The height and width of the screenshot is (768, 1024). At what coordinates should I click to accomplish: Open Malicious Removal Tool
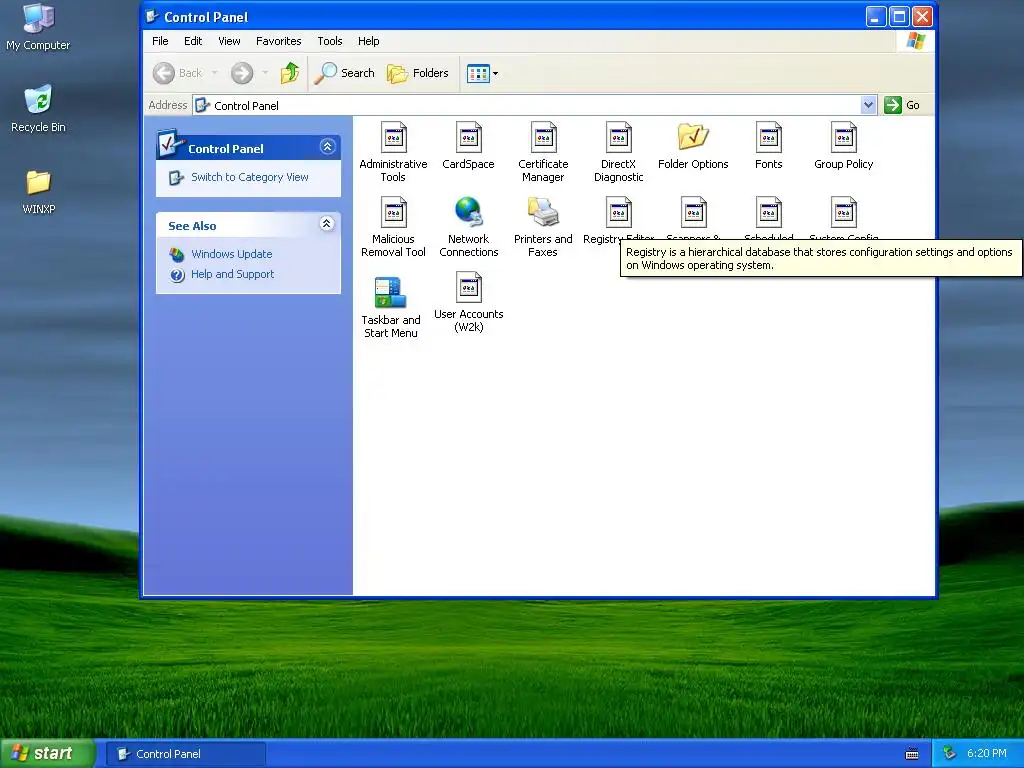393,213
